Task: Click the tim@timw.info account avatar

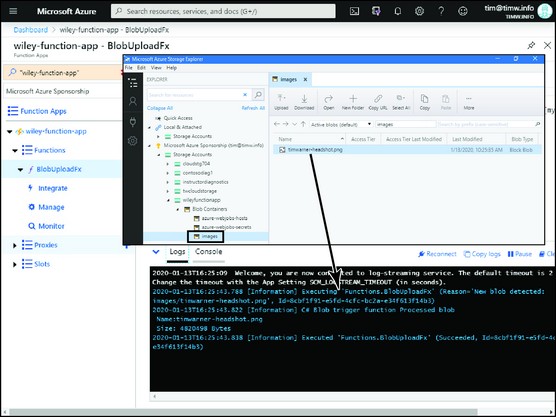Action: coord(545,11)
